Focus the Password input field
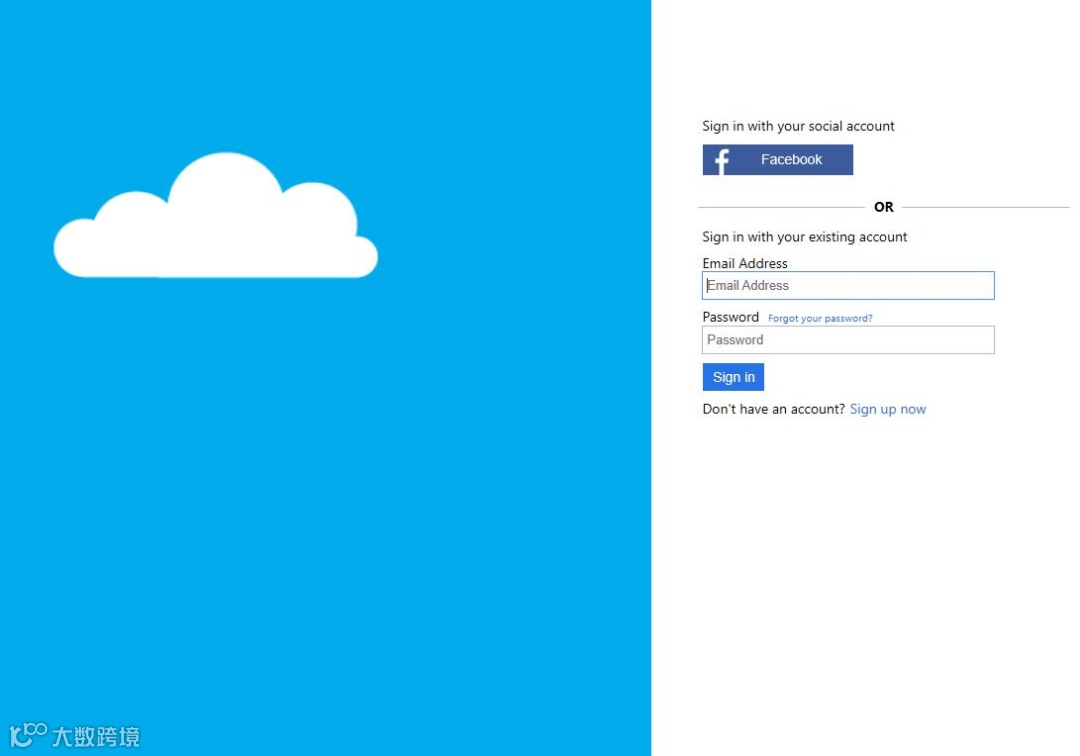This screenshot has height=756, width=1080. 848,339
